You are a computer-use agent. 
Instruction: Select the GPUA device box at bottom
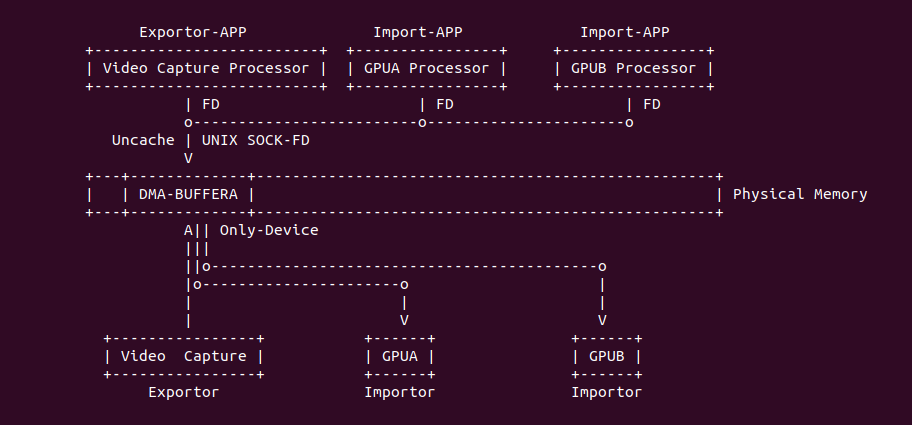399,356
